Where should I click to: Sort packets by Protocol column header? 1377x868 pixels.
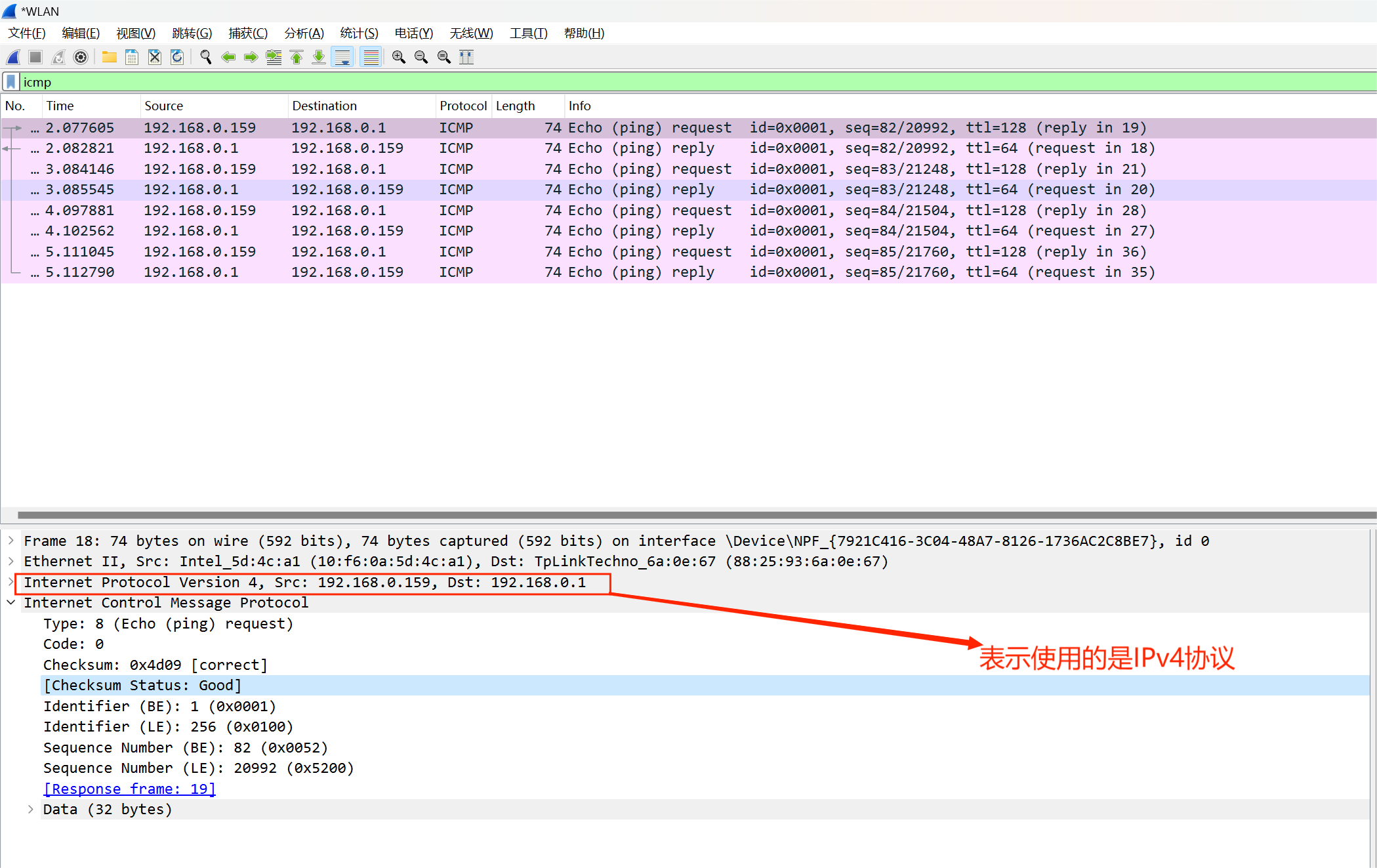coord(464,106)
